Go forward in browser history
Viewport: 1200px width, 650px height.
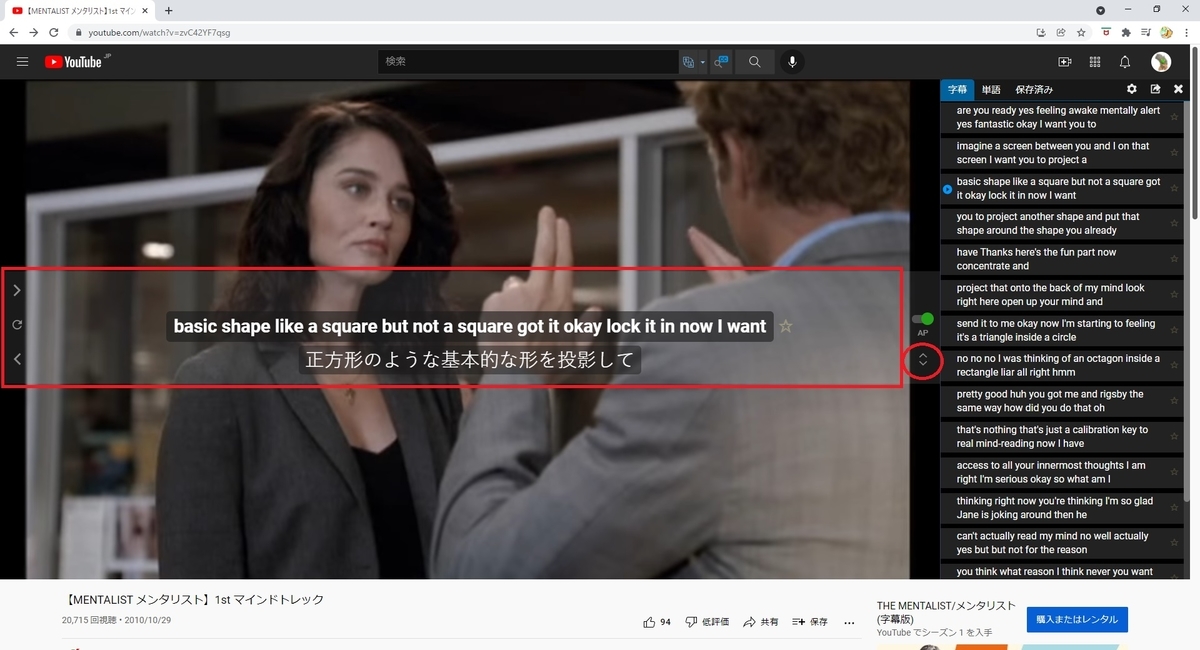pos(34,32)
